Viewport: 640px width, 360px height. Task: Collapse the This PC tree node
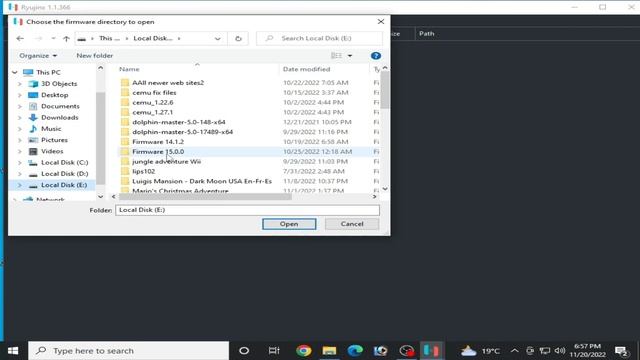click(15, 72)
